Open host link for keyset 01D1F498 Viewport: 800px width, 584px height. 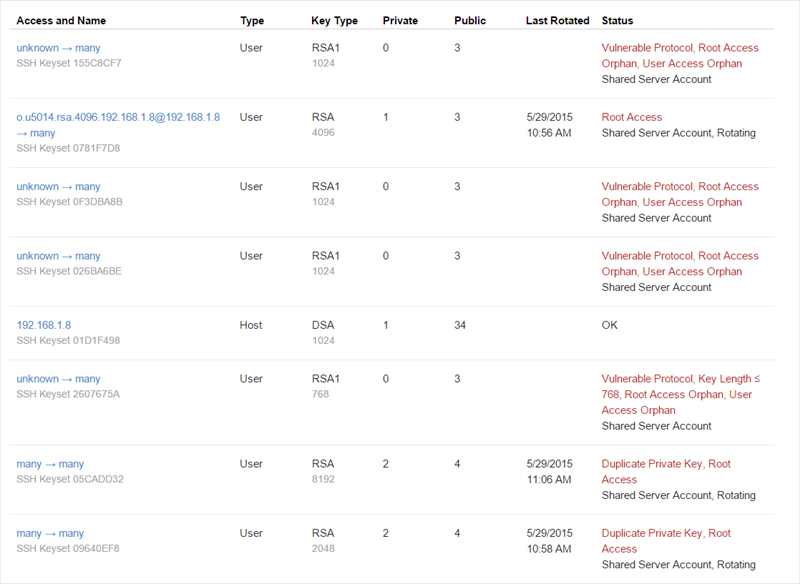coord(43,325)
